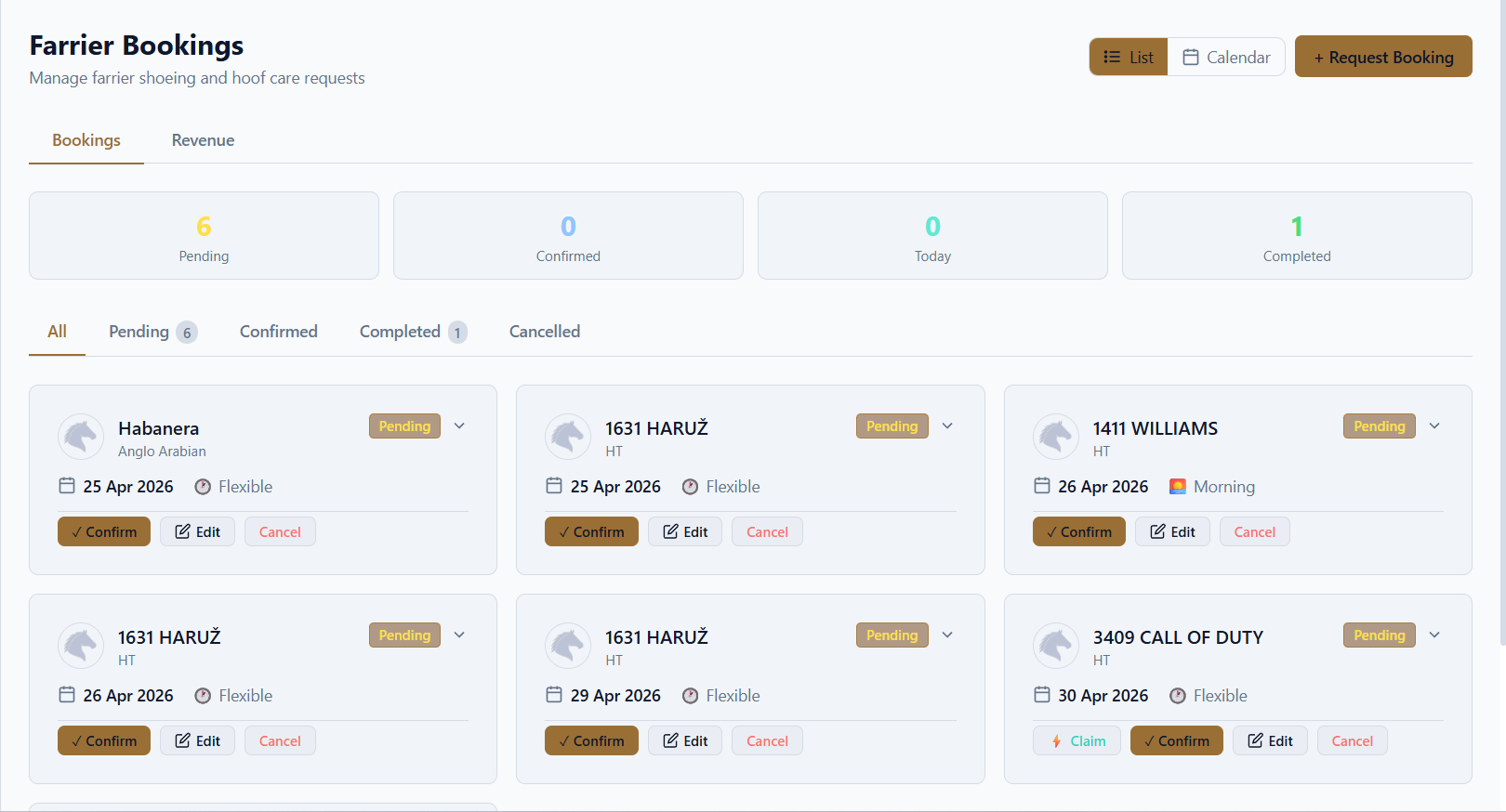The image size is (1506, 812).
Task: Click the Pending summary card showing 6
Action: [204, 235]
